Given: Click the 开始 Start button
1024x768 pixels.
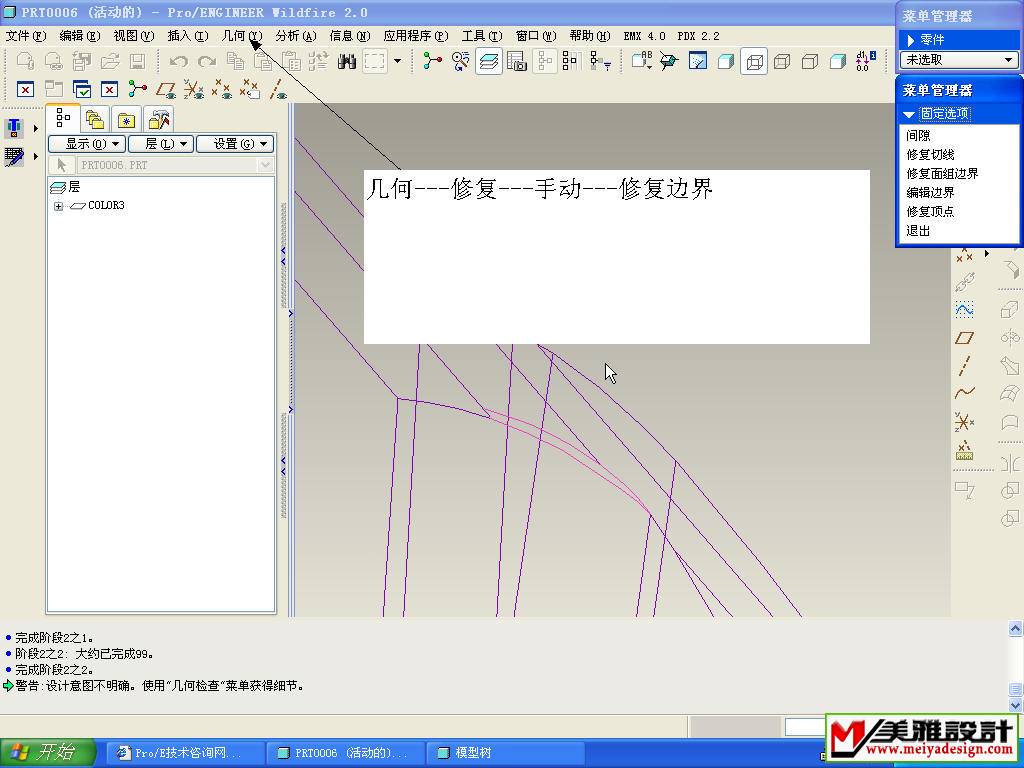Looking at the screenshot, I should tap(48, 753).
